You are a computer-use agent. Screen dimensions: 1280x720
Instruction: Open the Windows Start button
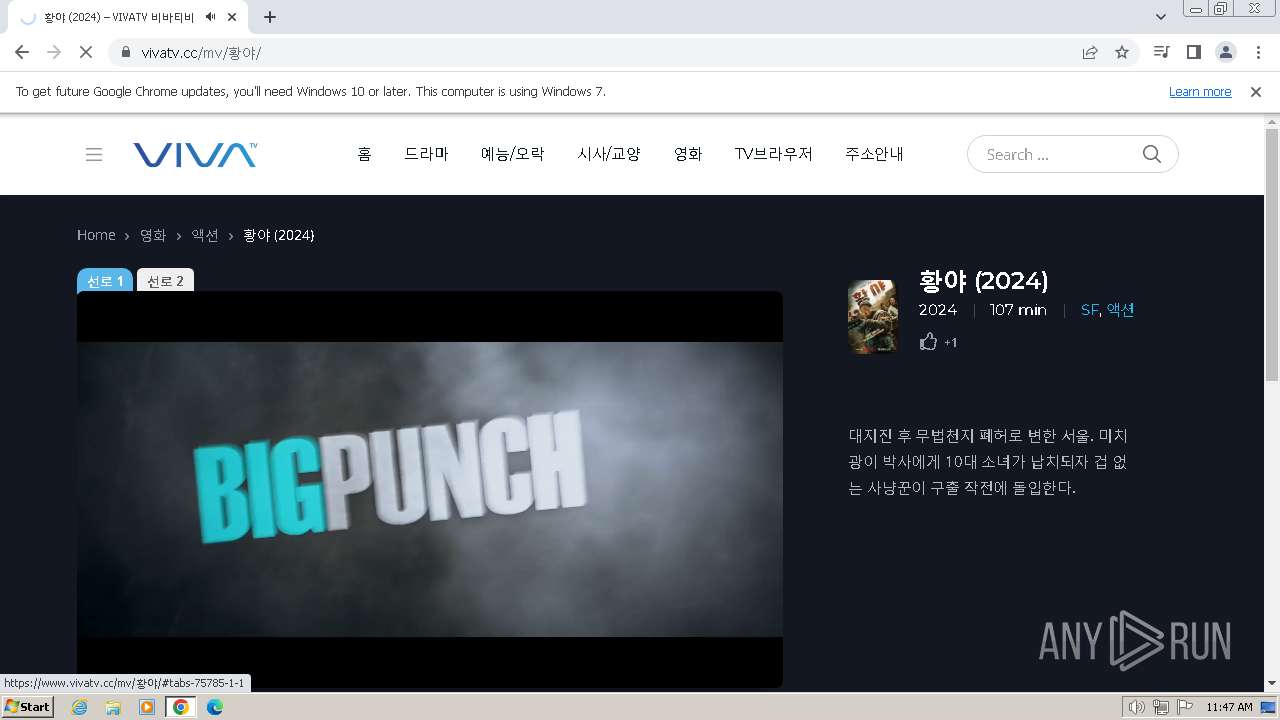[27, 707]
